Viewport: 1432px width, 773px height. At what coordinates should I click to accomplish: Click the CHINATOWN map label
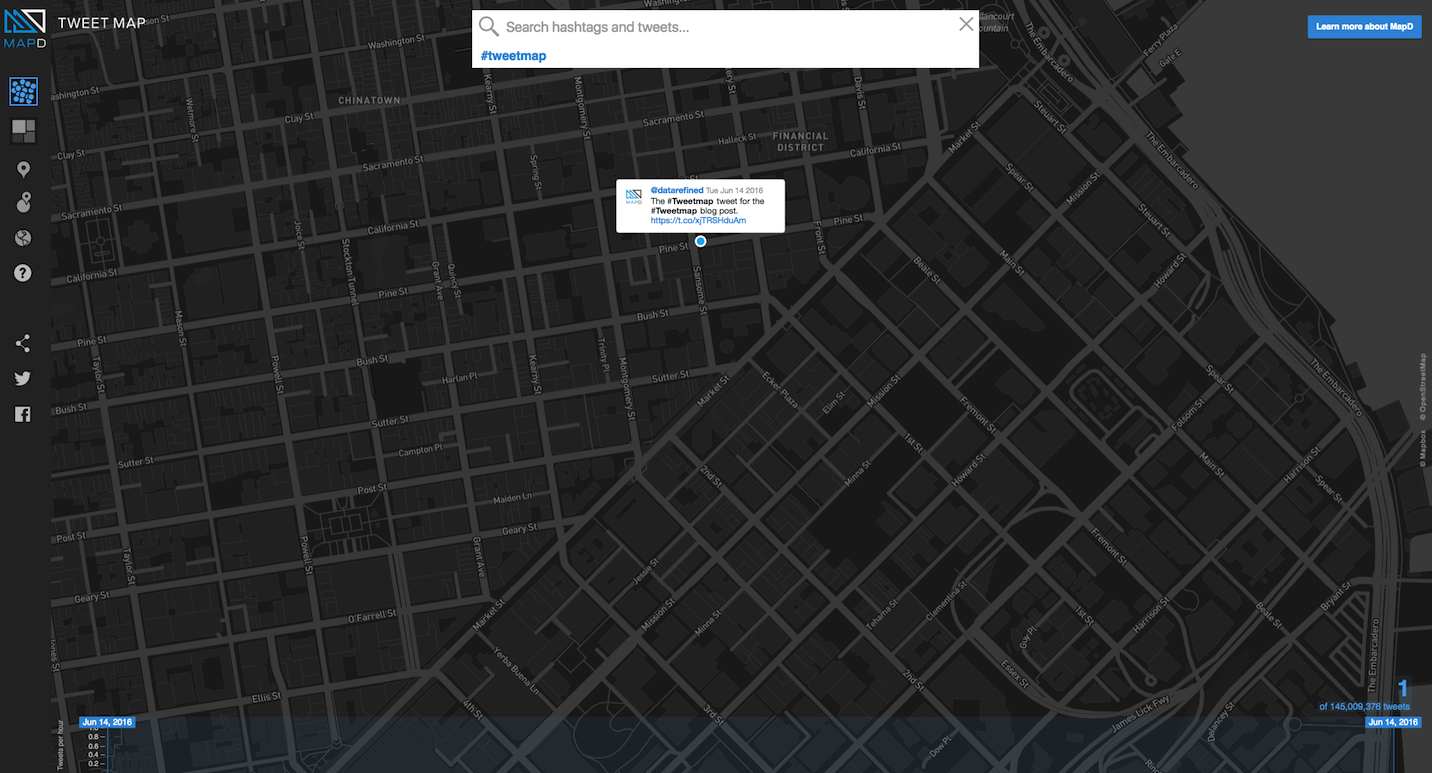369,101
